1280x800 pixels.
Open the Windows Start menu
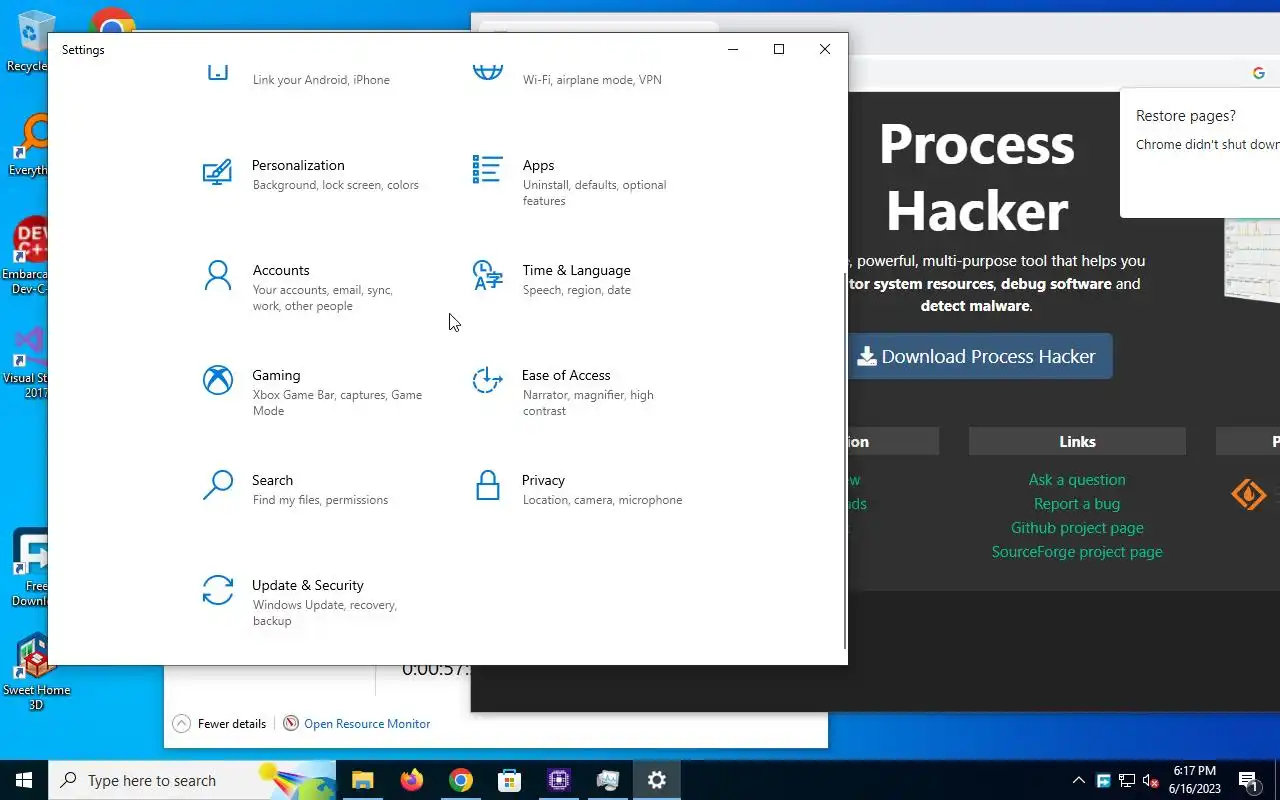(24, 780)
